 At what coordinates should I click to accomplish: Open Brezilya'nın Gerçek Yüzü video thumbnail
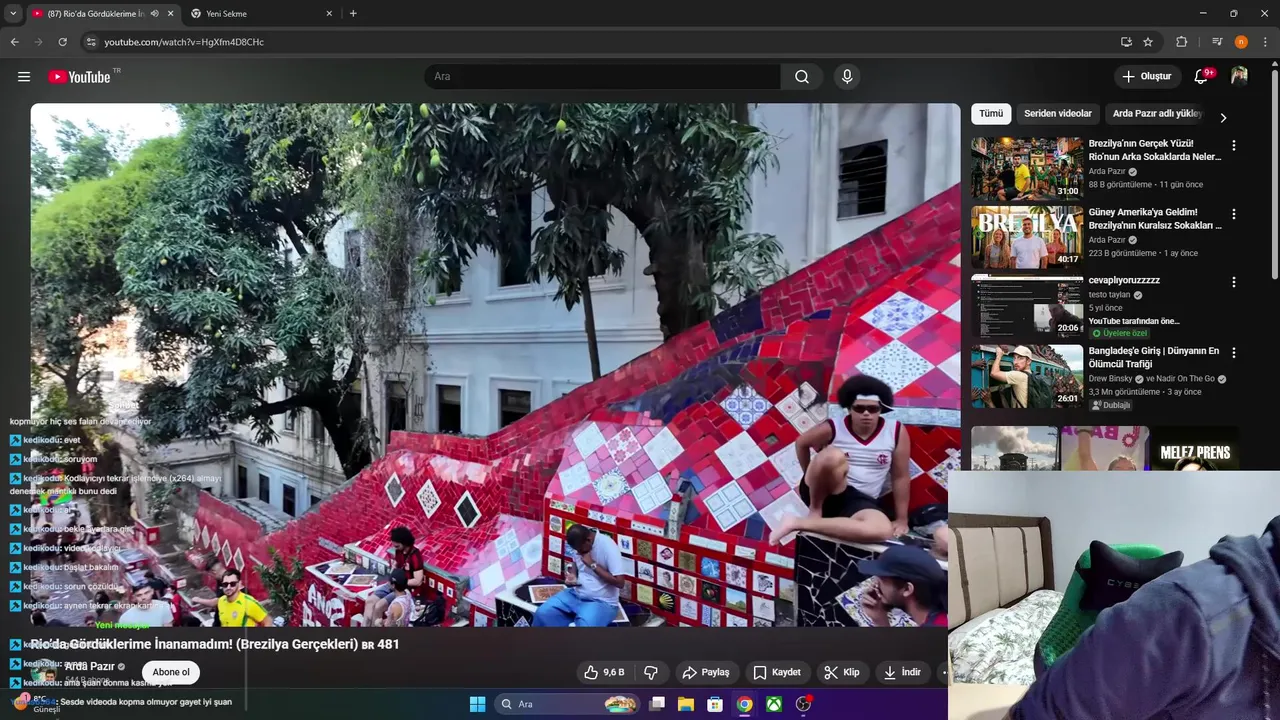1027,168
